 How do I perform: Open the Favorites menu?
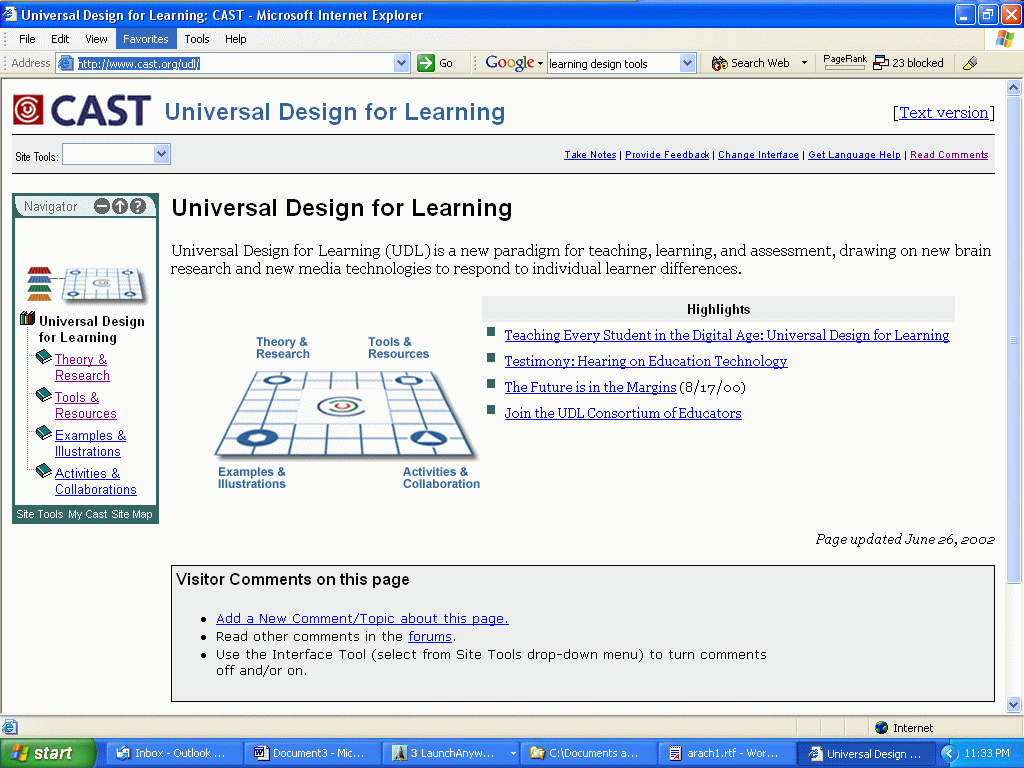146,39
